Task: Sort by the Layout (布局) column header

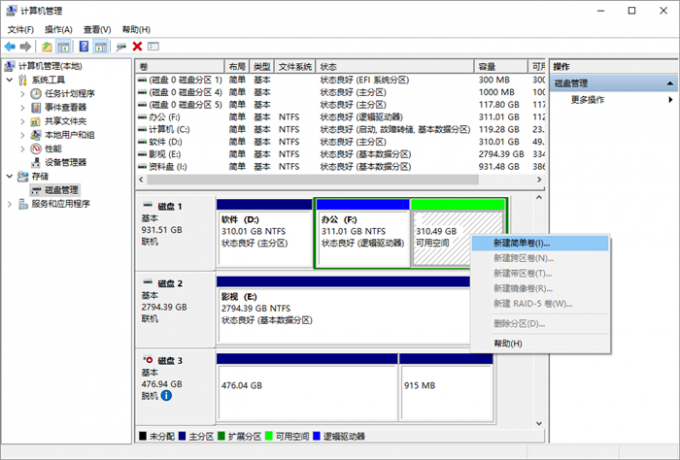Action: pyautogui.click(x=237, y=67)
